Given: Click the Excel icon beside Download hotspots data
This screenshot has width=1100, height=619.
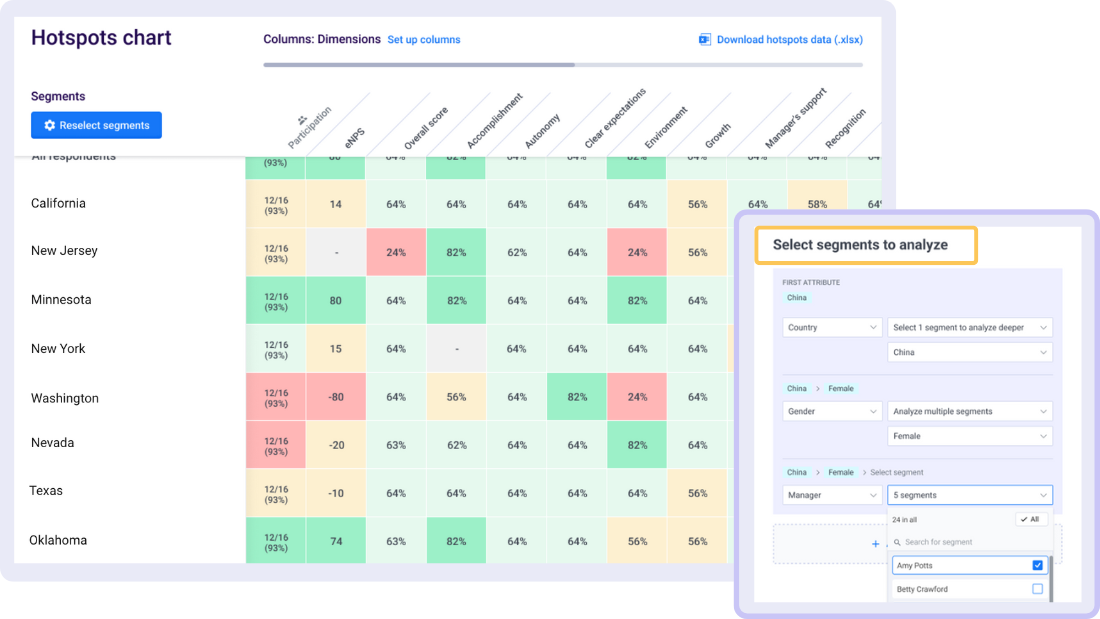Looking at the screenshot, I should point(704,39).
